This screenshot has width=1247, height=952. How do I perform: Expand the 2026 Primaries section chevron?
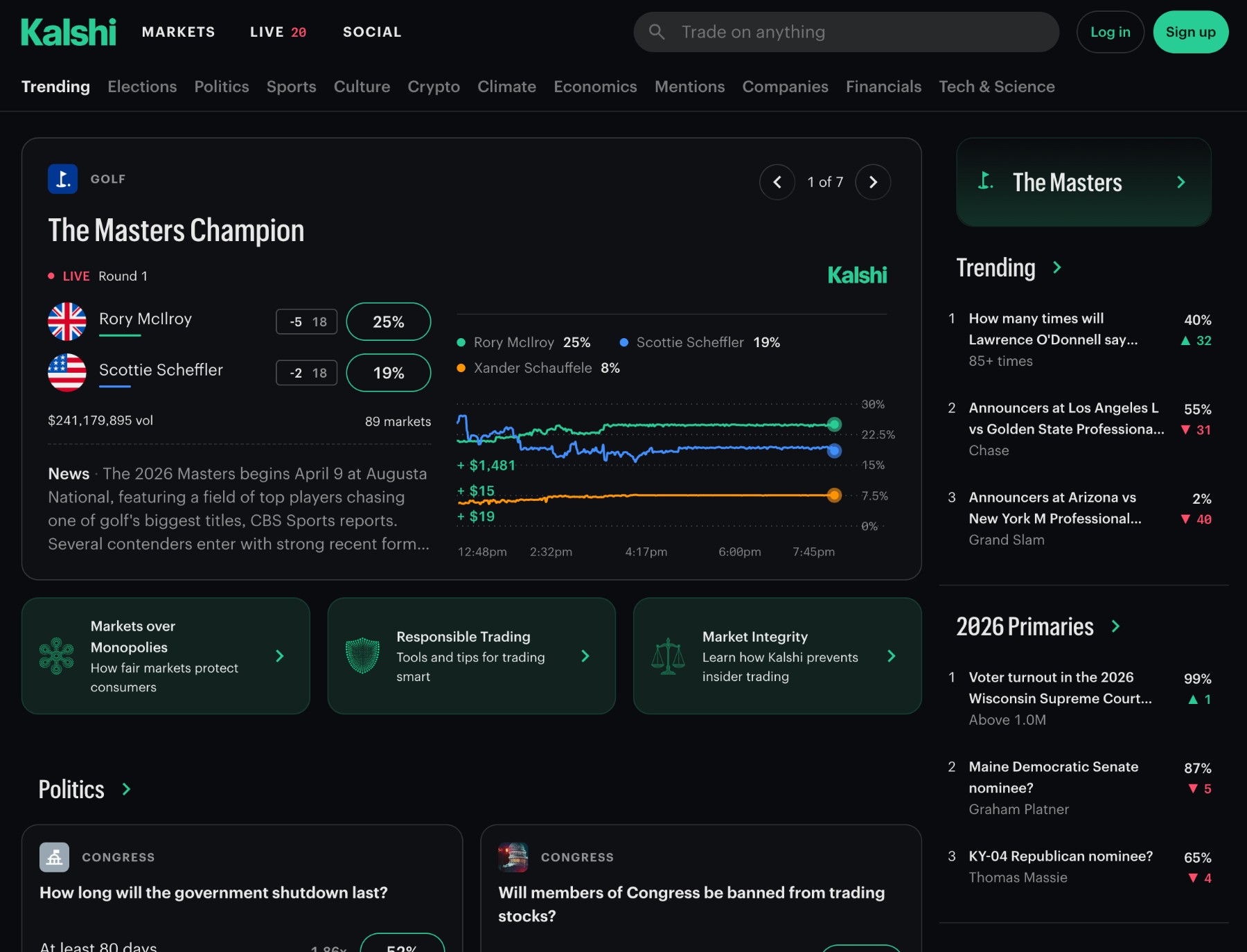point(1115,626)
